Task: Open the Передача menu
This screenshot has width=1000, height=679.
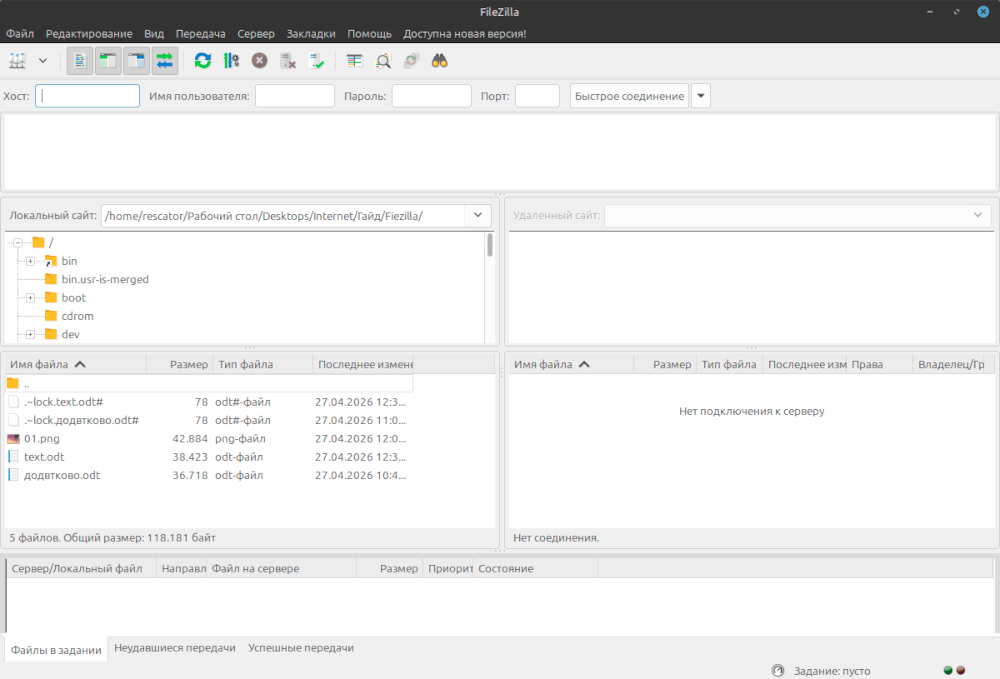Action: click(x=200, y=34)
